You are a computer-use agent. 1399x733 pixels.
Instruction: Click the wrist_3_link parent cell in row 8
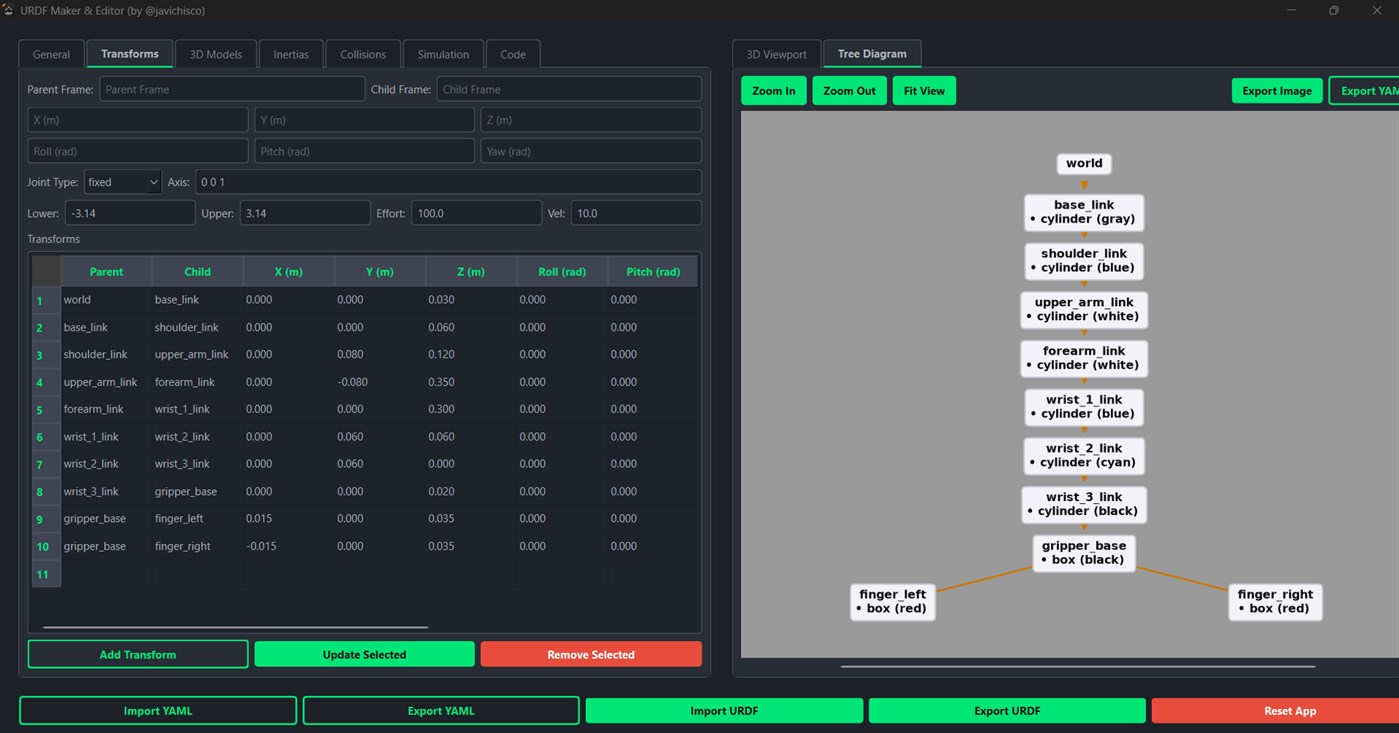click(x=106, y=492)
